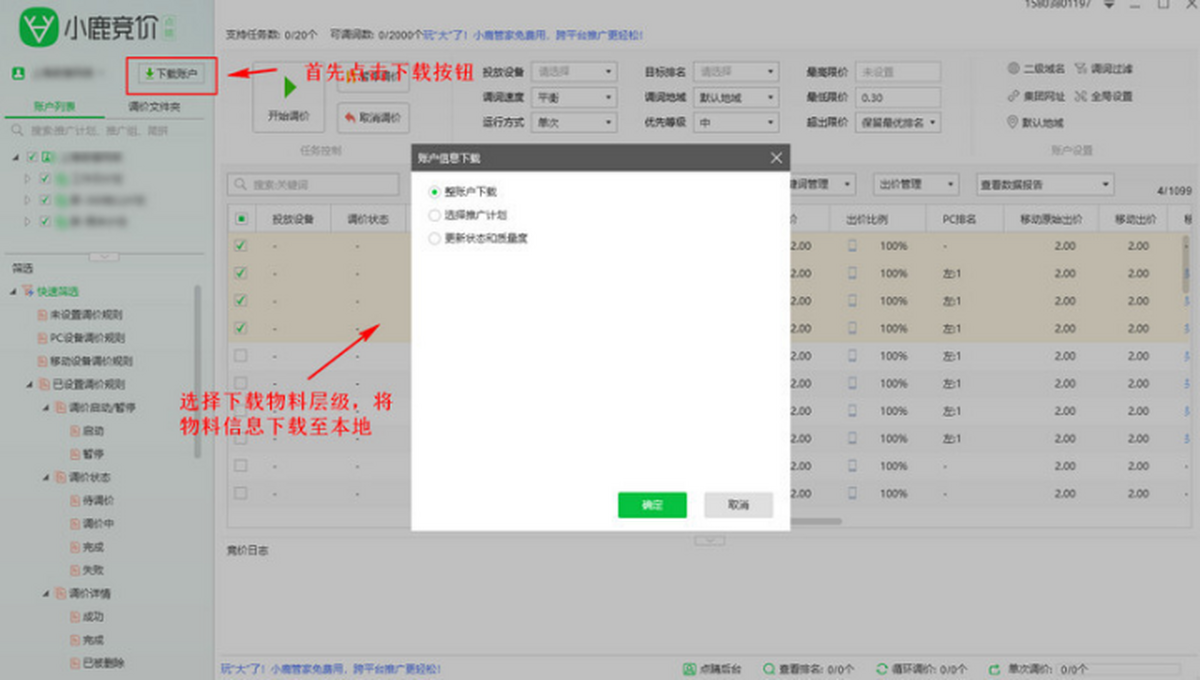Click the 开始调价 green play button
Viewport: 1200px width, 680px height.
tap(289, 97)
